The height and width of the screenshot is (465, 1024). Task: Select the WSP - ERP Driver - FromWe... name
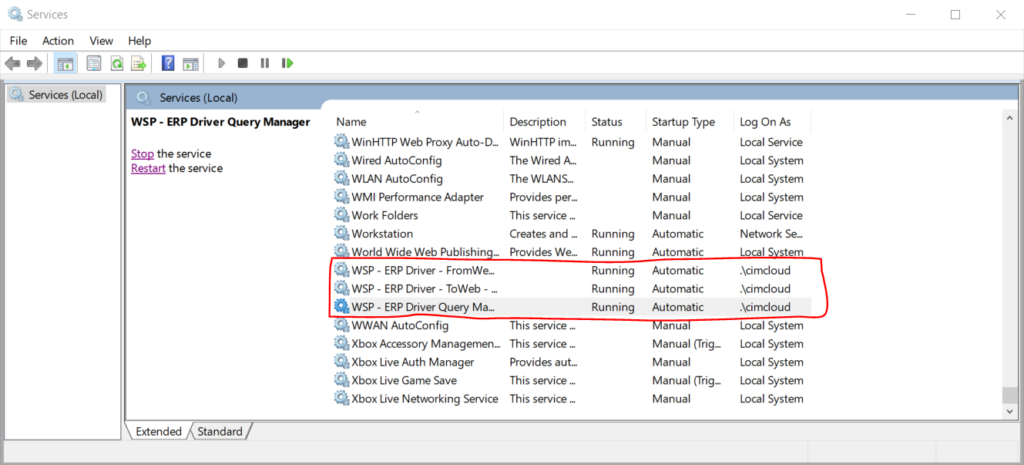pyautogui.click(x=424, y=270)
